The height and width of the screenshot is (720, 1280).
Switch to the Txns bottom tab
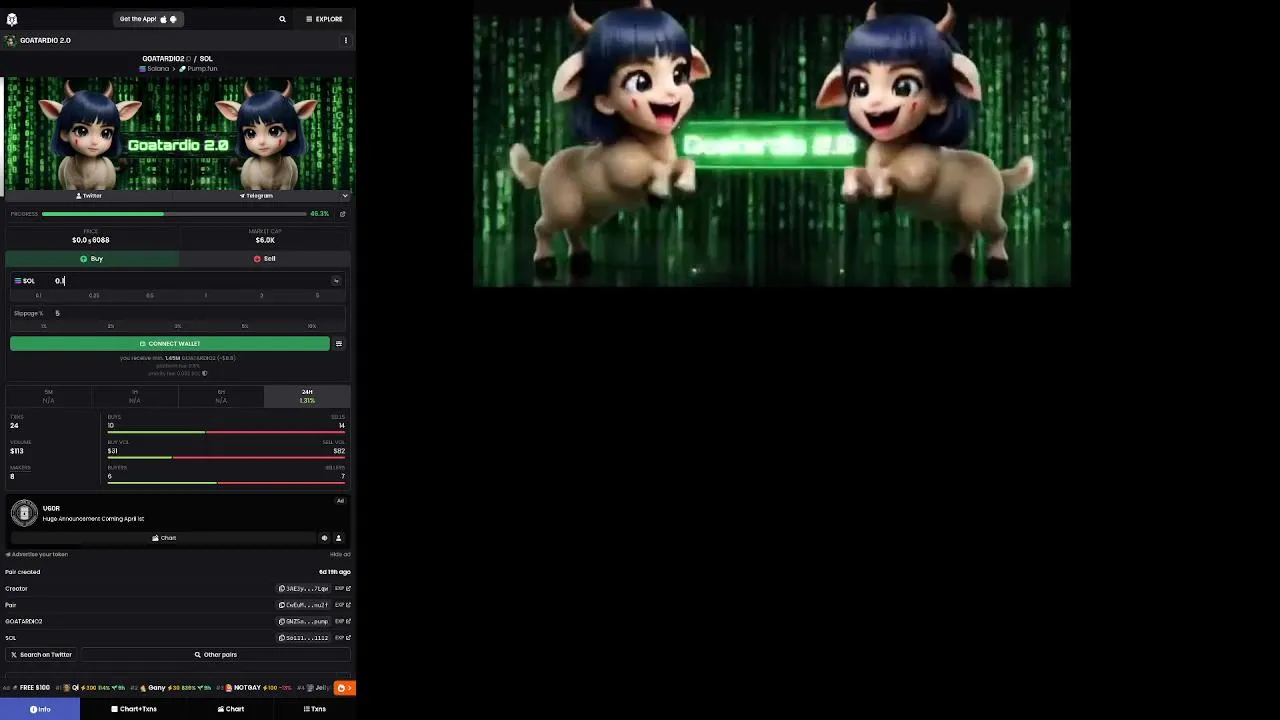tap(315, 709)
